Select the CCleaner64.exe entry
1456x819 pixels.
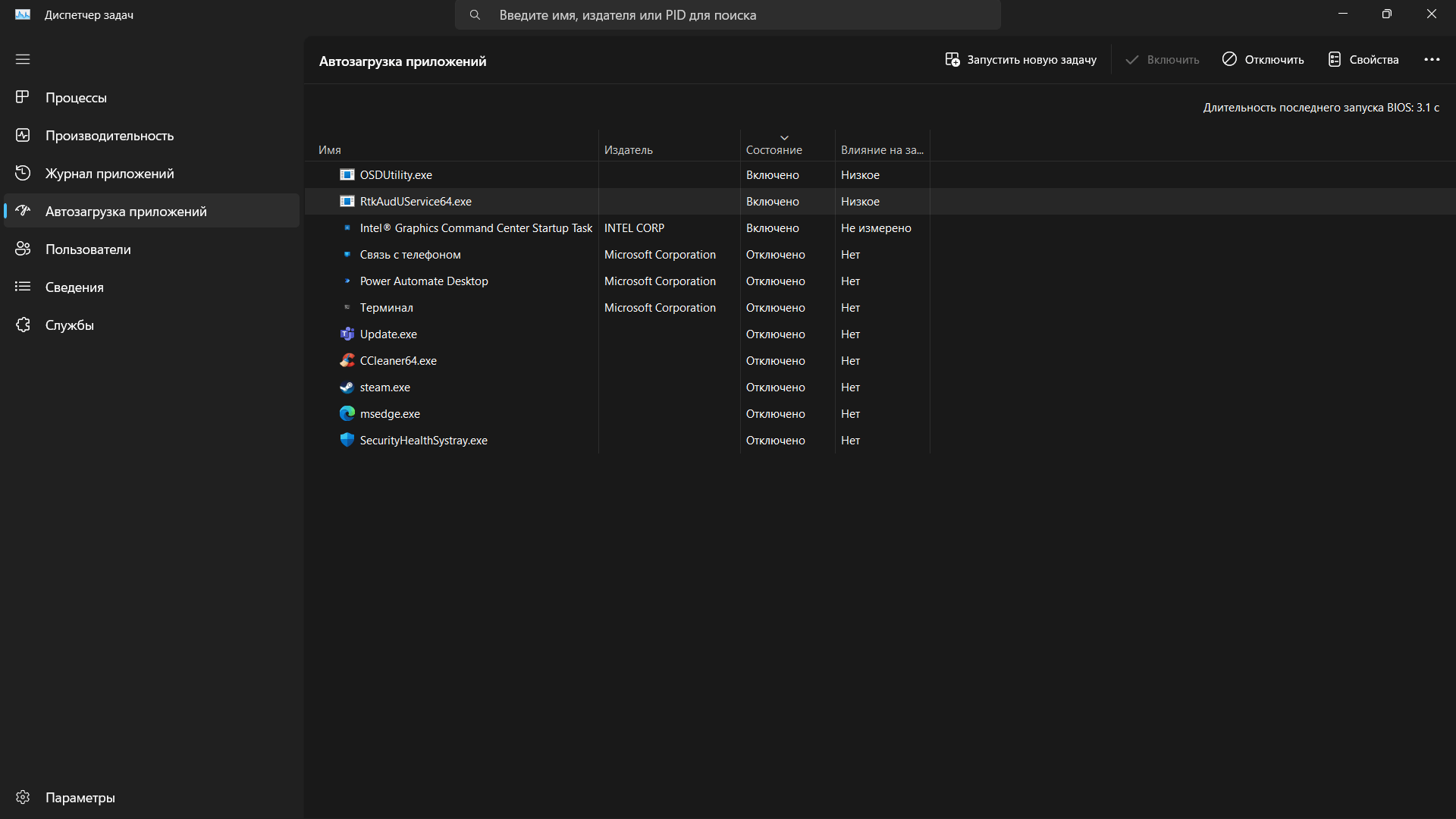tap(398, 361)
